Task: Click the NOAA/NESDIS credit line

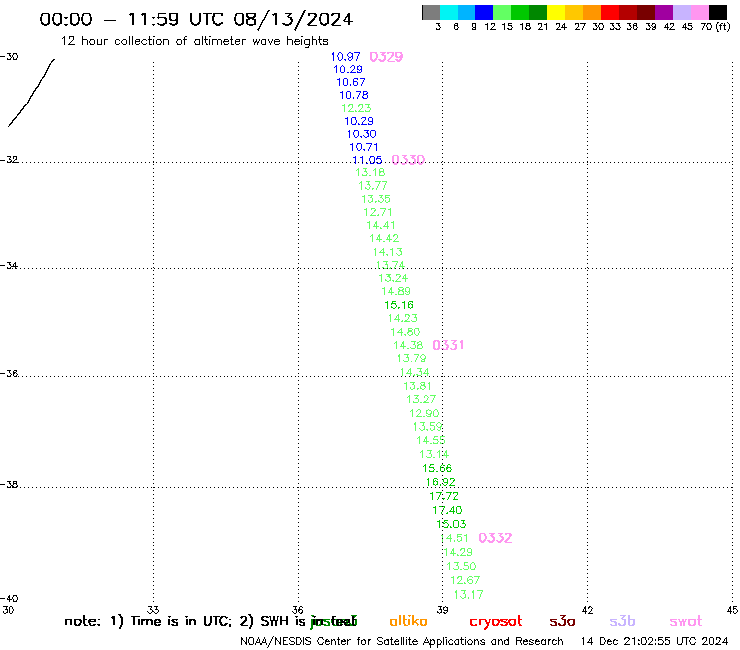Action: tap(402, 642)
